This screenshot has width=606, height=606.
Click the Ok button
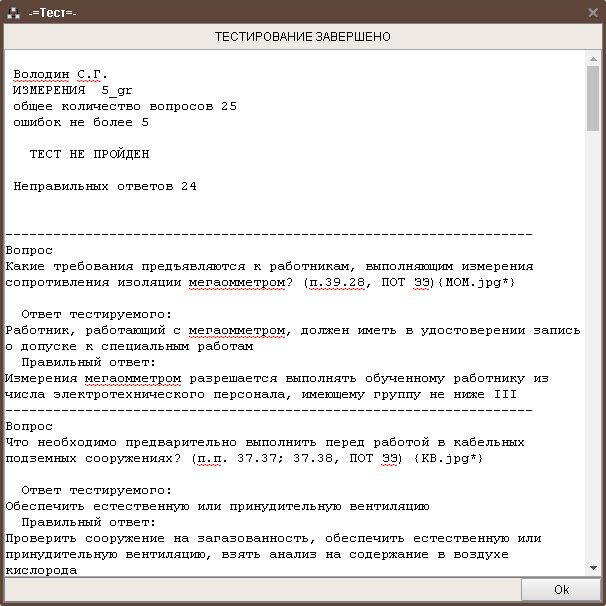(x=561, y=590)
